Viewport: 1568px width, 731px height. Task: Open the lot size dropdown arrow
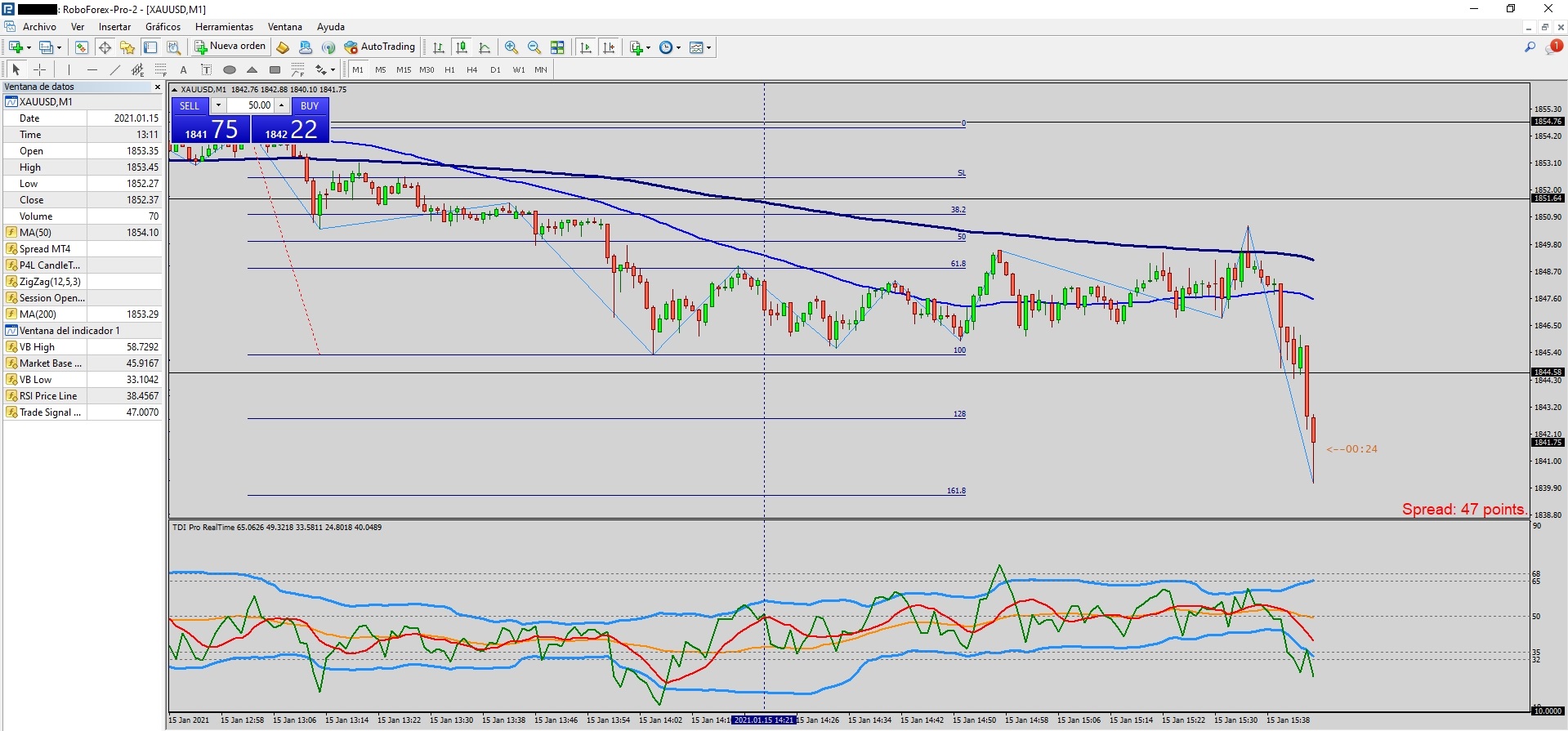pyautogui.click(x=218, y=105)
